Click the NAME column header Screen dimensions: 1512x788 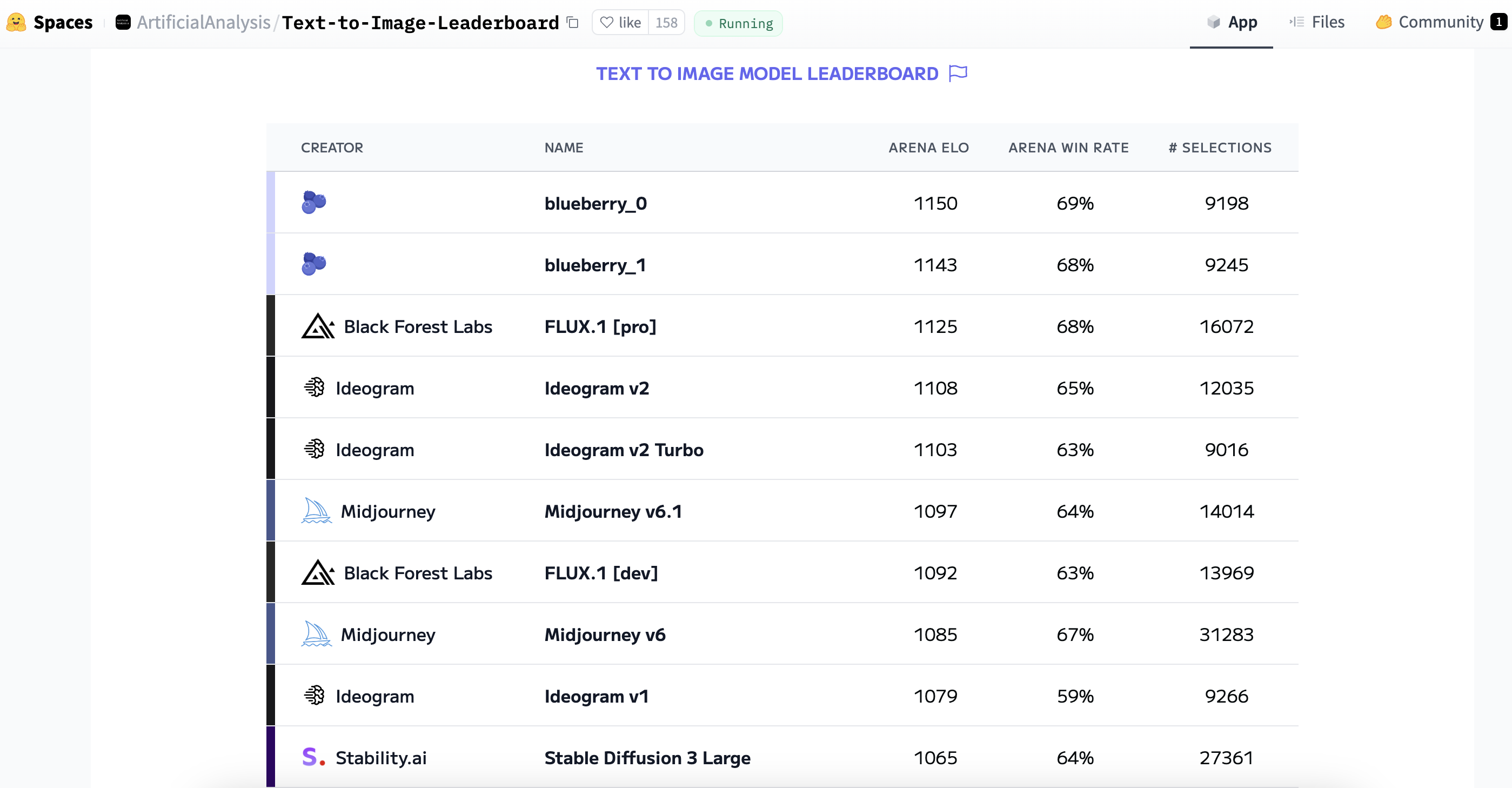pos(564,148)
